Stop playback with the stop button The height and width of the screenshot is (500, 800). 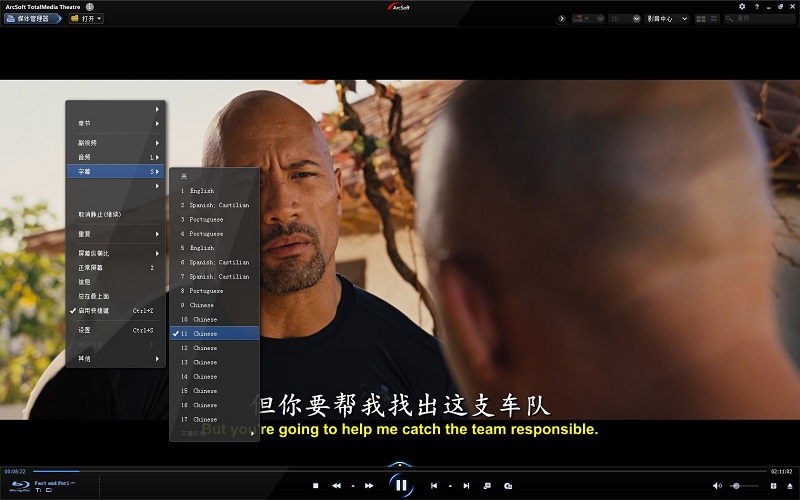[x=315, y=486]
